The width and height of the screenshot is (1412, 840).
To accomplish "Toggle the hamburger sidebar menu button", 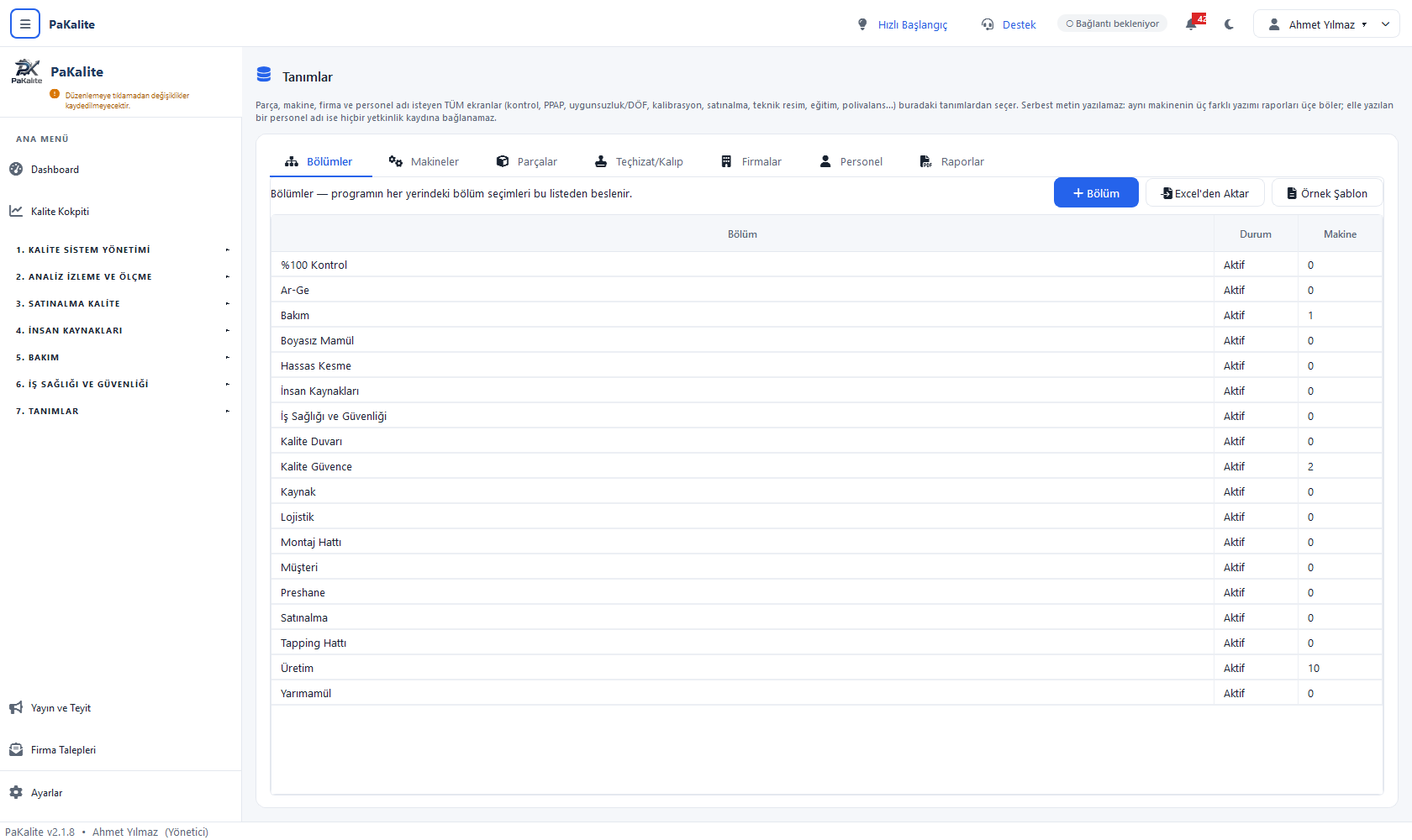I will pyautogui.click(x=25, y=24).
